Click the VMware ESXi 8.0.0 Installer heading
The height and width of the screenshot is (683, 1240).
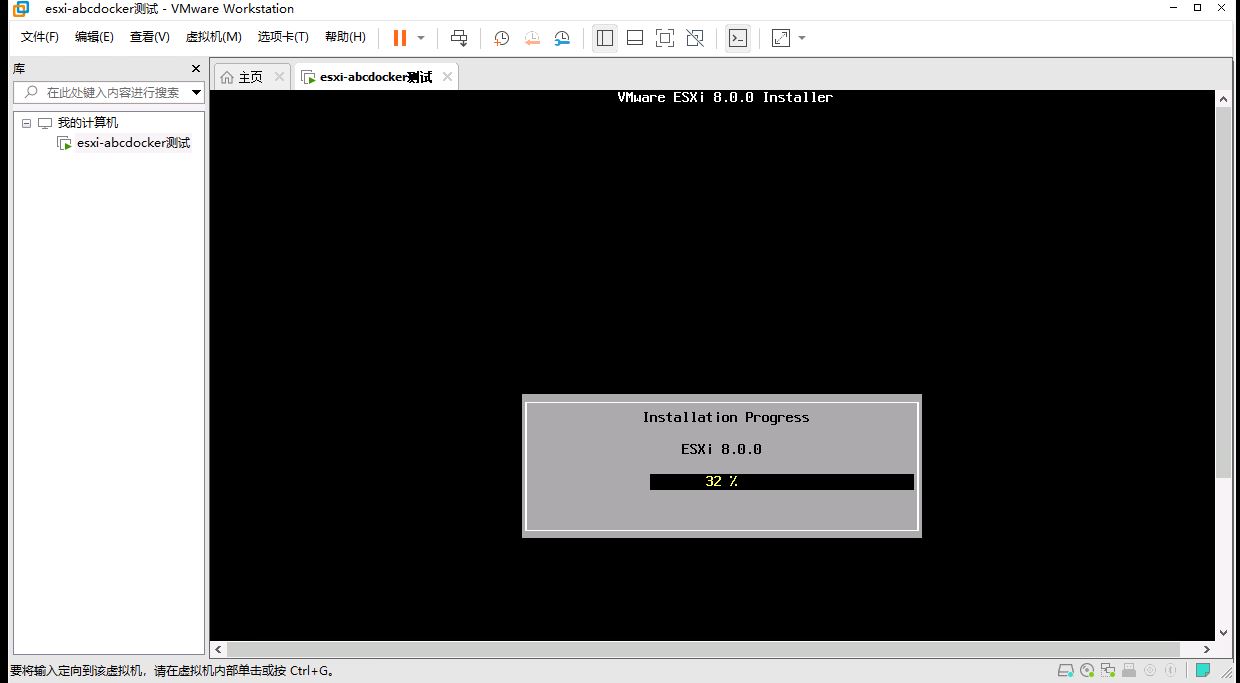(725, 97)
